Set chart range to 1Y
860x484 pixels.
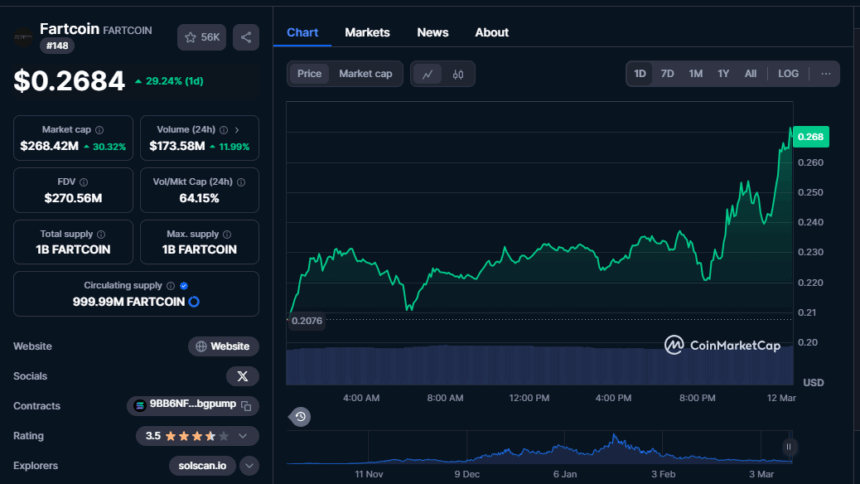(x=723, y=74)
